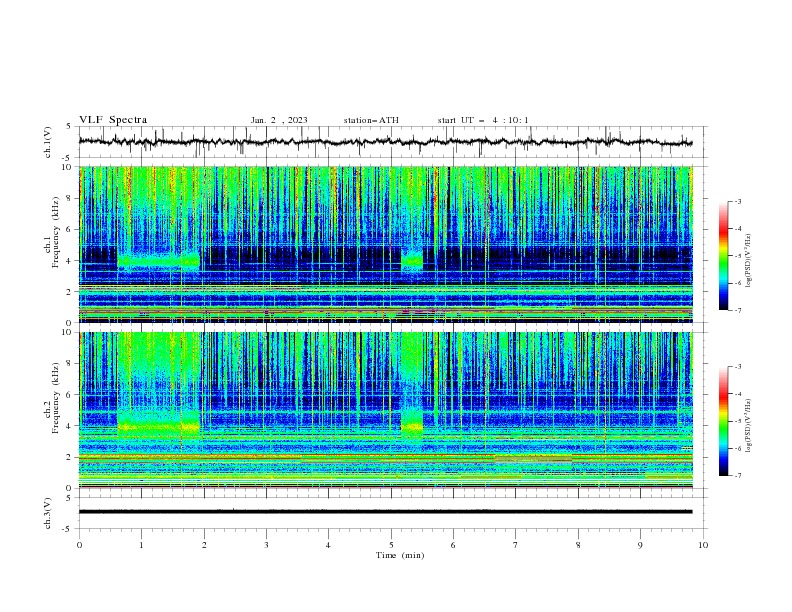The width and height of the screenshot is (792, 612).
Task: Click the ch.1 emission burst near minute 5.3
Action: [x=412, y=262]
